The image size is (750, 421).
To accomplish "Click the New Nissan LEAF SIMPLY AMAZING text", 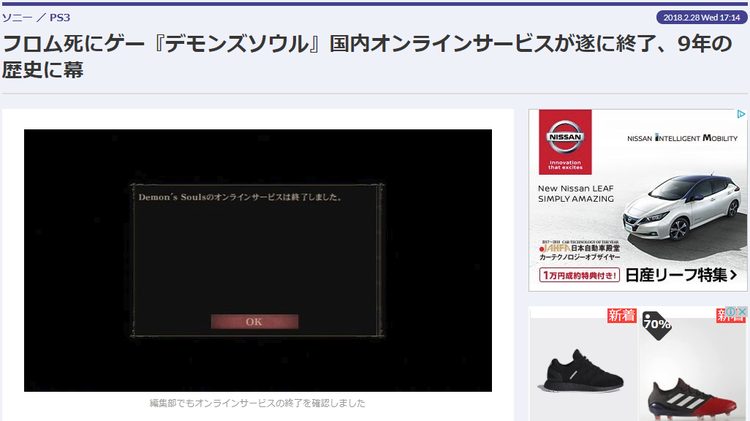I will (x=576, y=194).
